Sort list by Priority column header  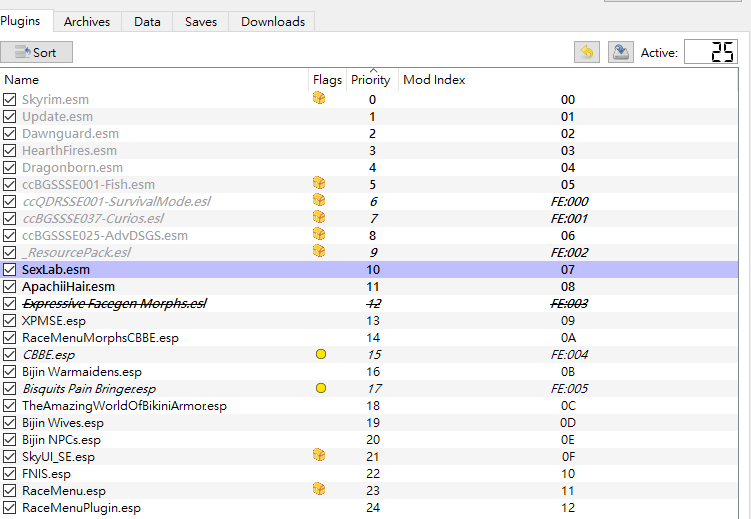[x=372, y=80]
